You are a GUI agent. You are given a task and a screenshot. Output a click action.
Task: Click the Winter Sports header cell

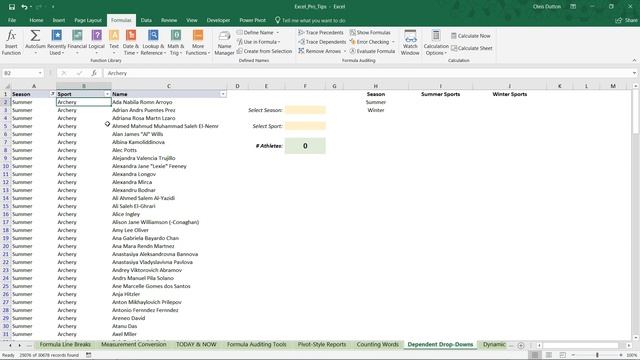pyautogui.click(x=509, y=94)
